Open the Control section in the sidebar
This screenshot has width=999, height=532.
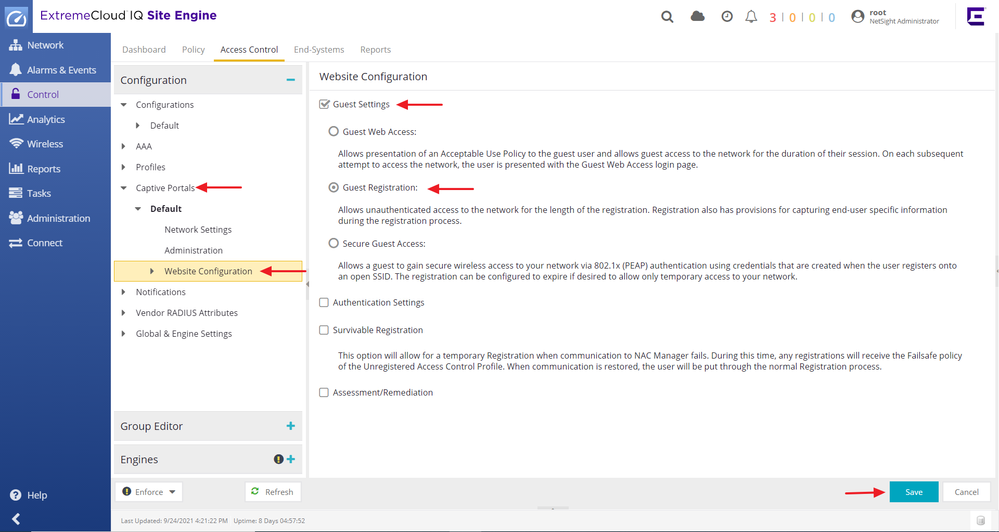click(x=55, y=94)
